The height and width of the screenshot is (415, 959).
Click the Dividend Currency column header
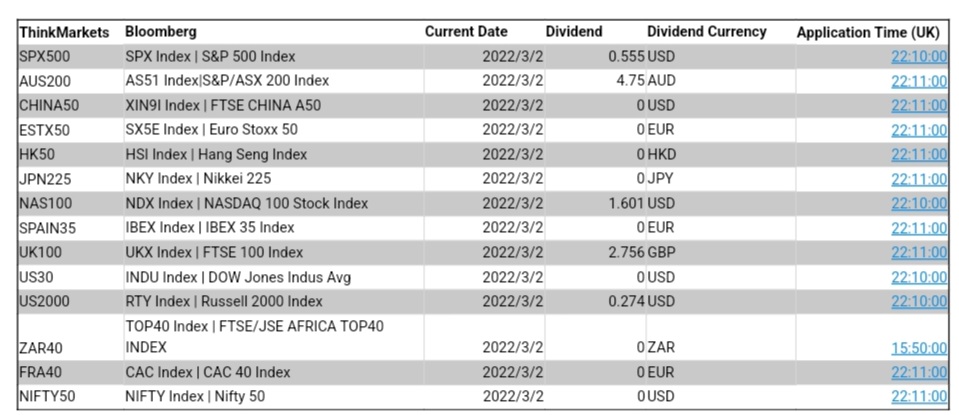coord(706,32)
